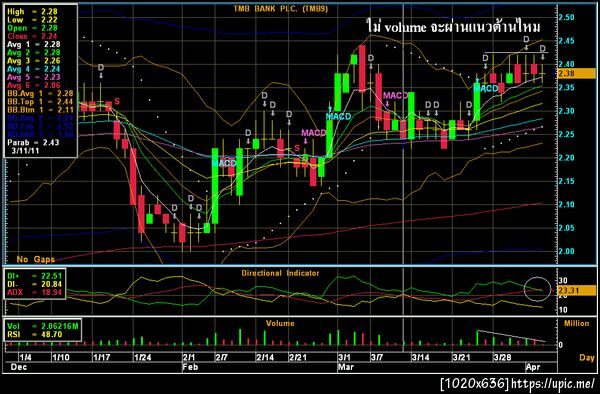Click the 1/17 date label
The image size is (600, 394).
click(102, 358)
